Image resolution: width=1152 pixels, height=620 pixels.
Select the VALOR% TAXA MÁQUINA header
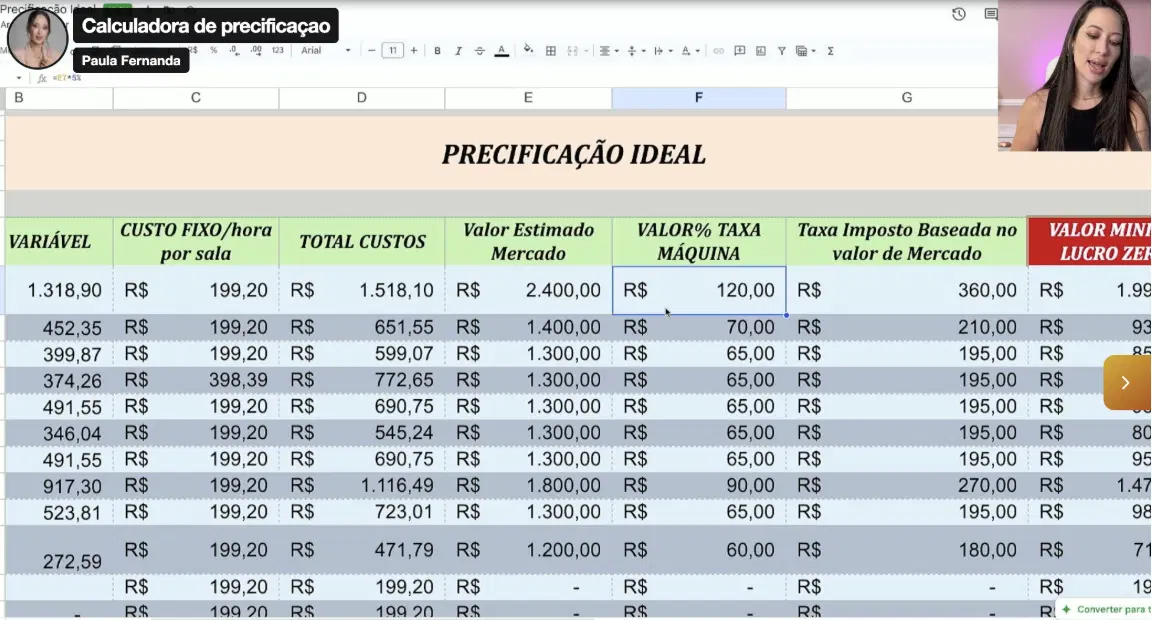[x=699, y=242]
